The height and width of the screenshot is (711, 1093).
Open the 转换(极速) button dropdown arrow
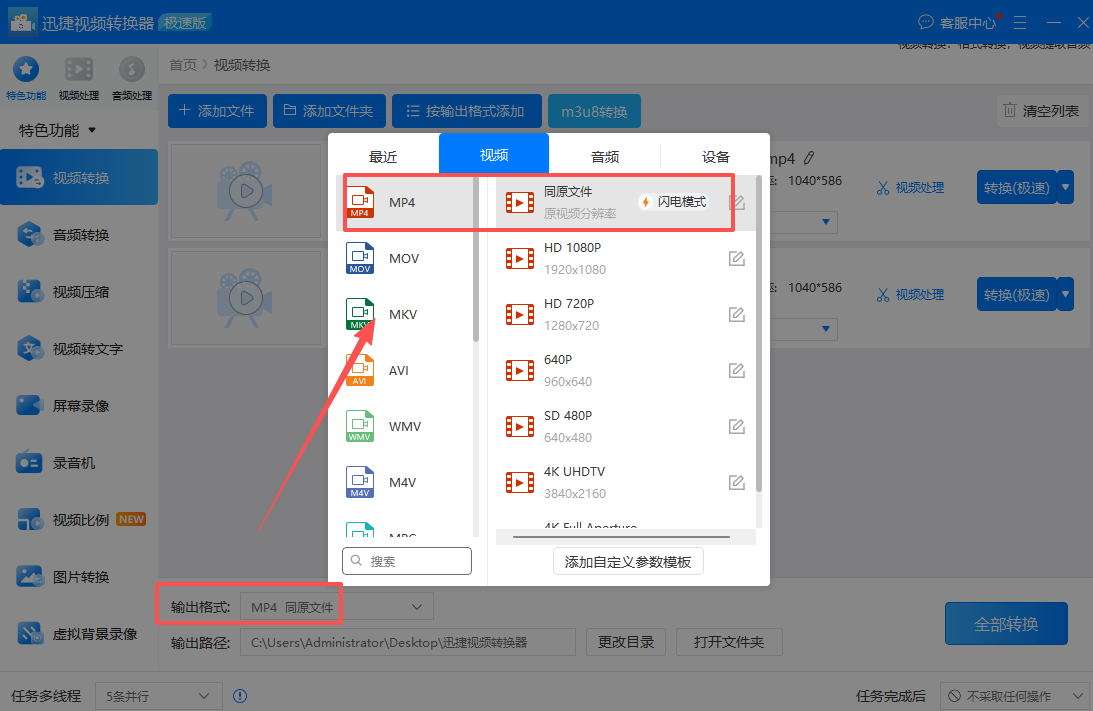pyautogui.click(x=1063, y=187)
